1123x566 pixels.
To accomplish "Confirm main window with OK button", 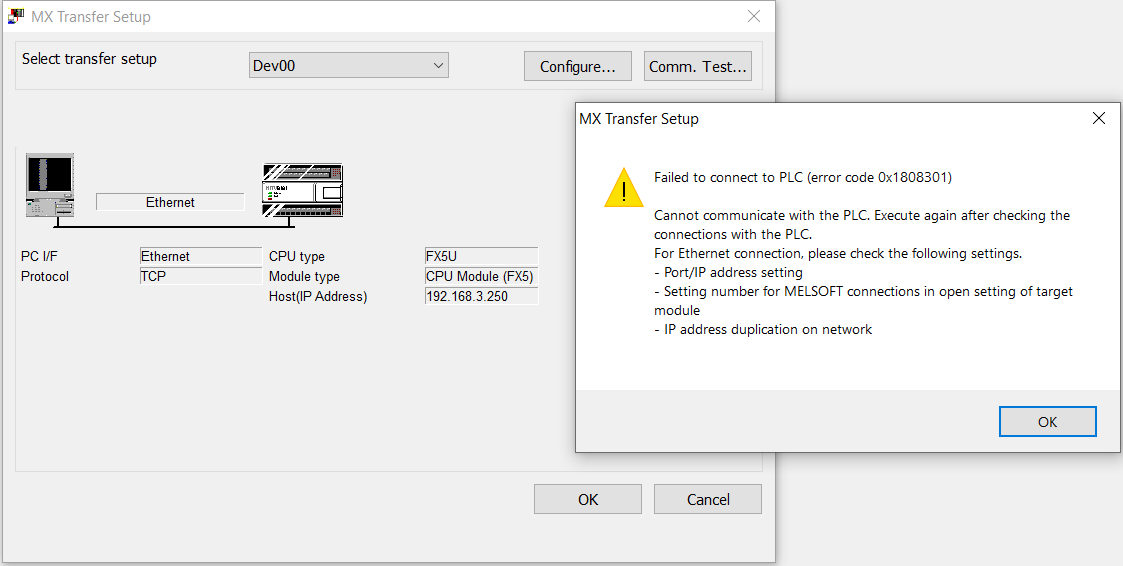I will [588, 499].
